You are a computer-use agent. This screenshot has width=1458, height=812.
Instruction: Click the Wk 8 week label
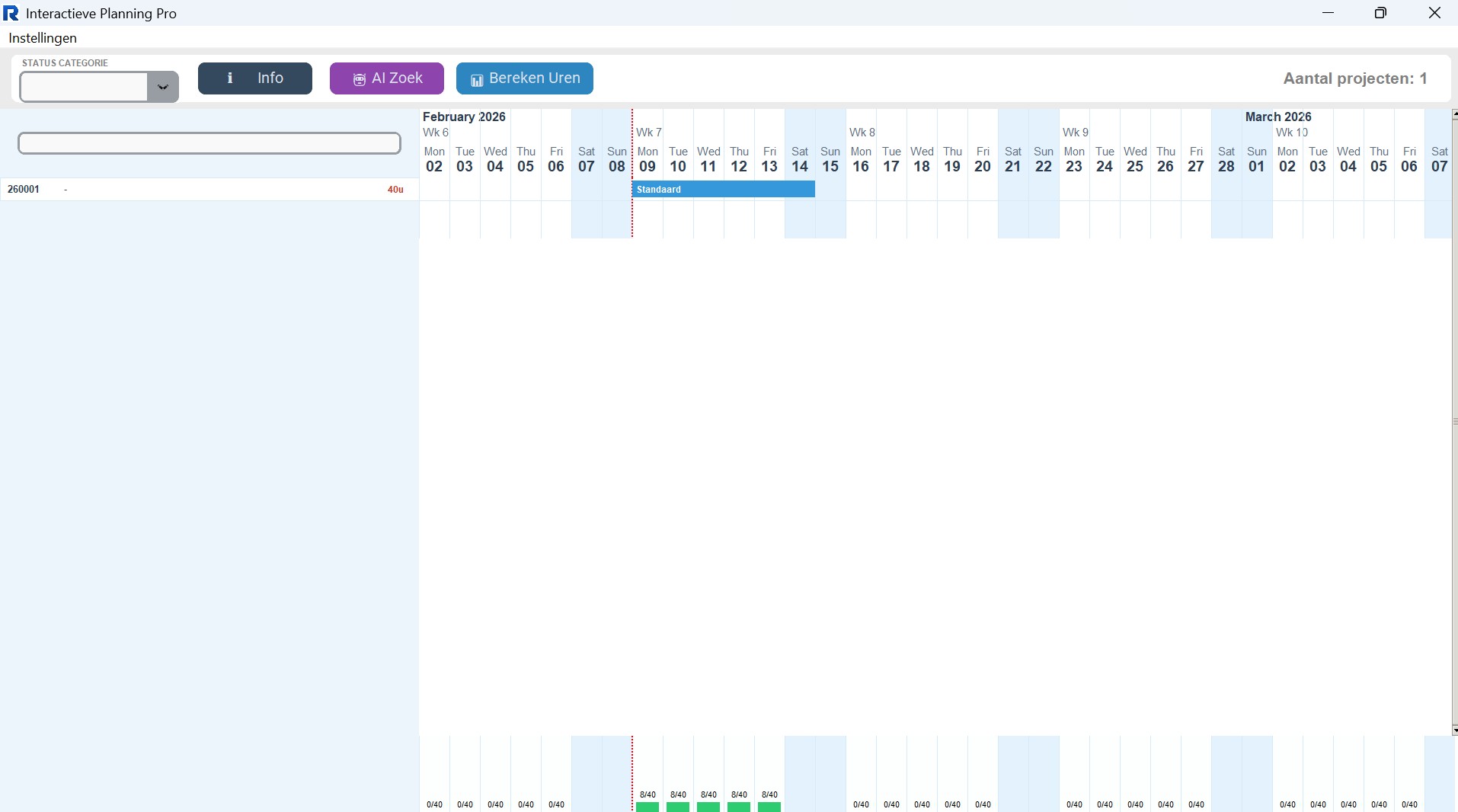862,133
